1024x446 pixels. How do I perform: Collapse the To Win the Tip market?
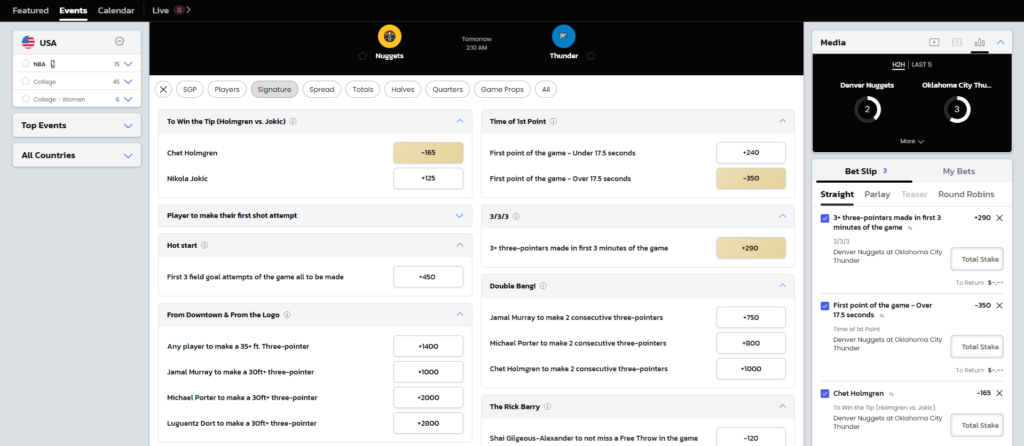[x=460, y=121]
